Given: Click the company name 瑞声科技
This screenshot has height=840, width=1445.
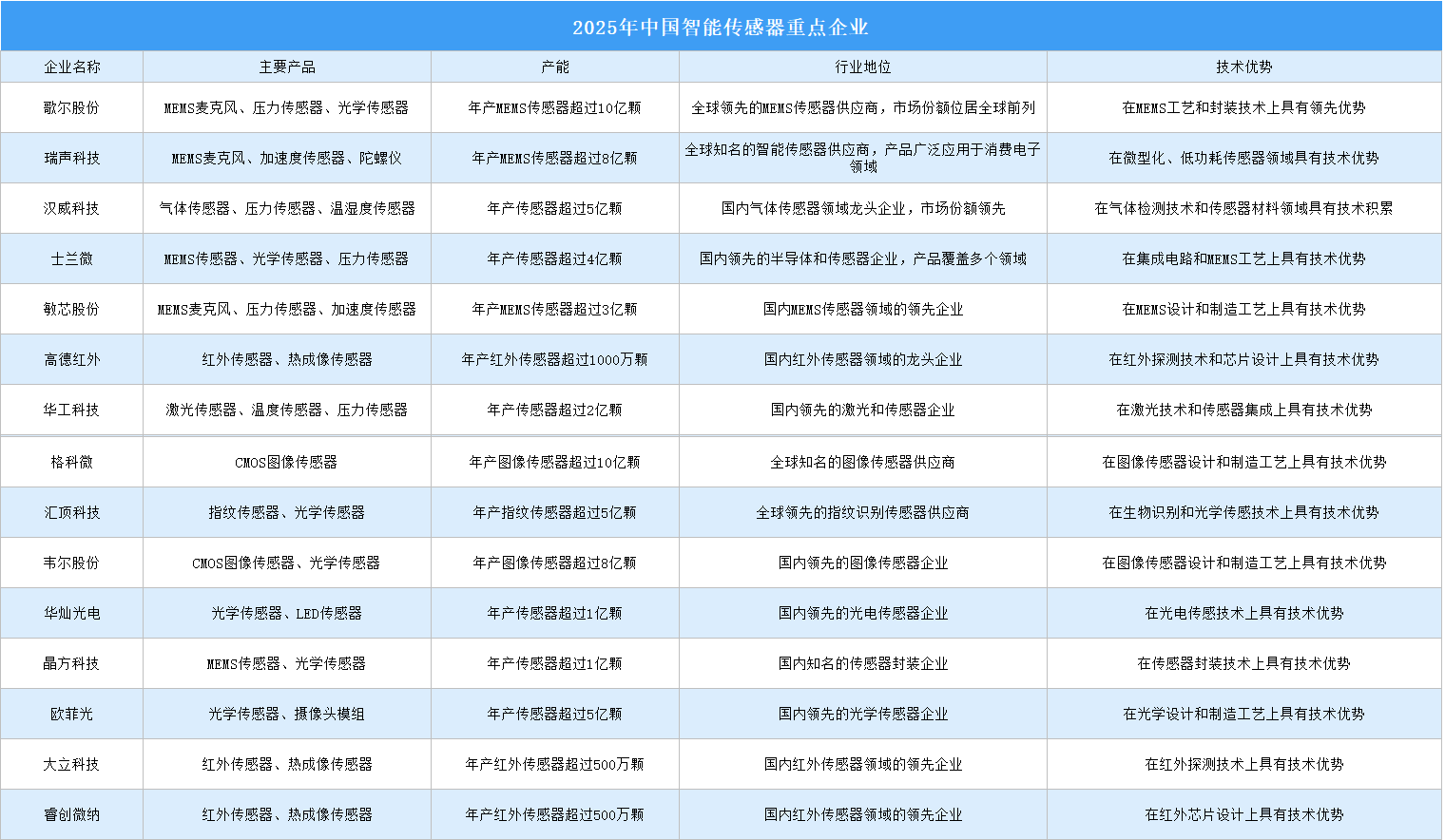Looking at the screenshot, I should pos(71,158).
